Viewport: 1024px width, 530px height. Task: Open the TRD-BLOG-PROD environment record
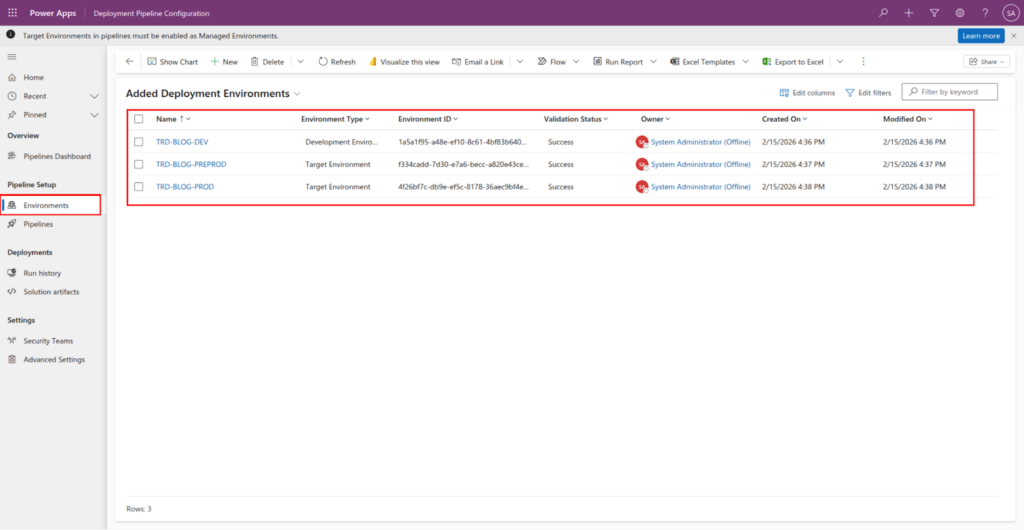point(185,187)
